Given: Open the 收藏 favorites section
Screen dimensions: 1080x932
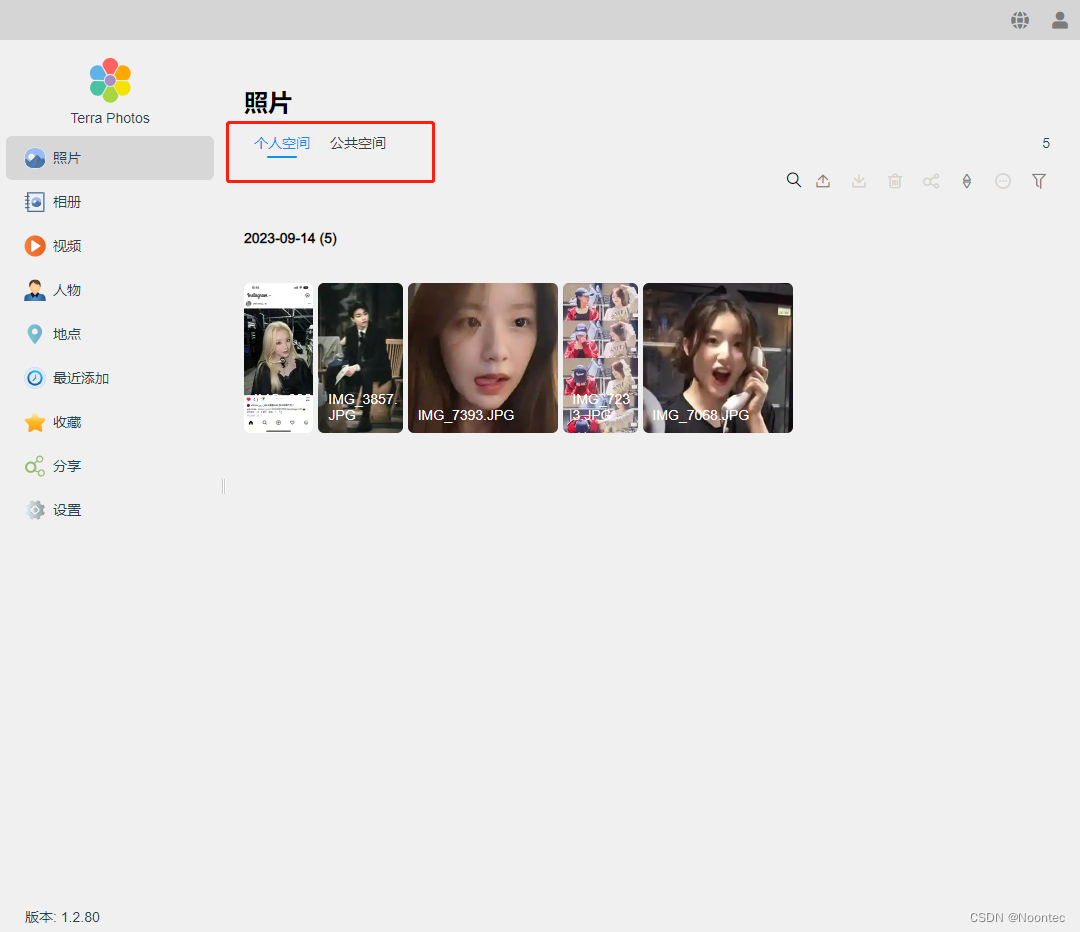Looking at the screenshot, I should [67, 422].
